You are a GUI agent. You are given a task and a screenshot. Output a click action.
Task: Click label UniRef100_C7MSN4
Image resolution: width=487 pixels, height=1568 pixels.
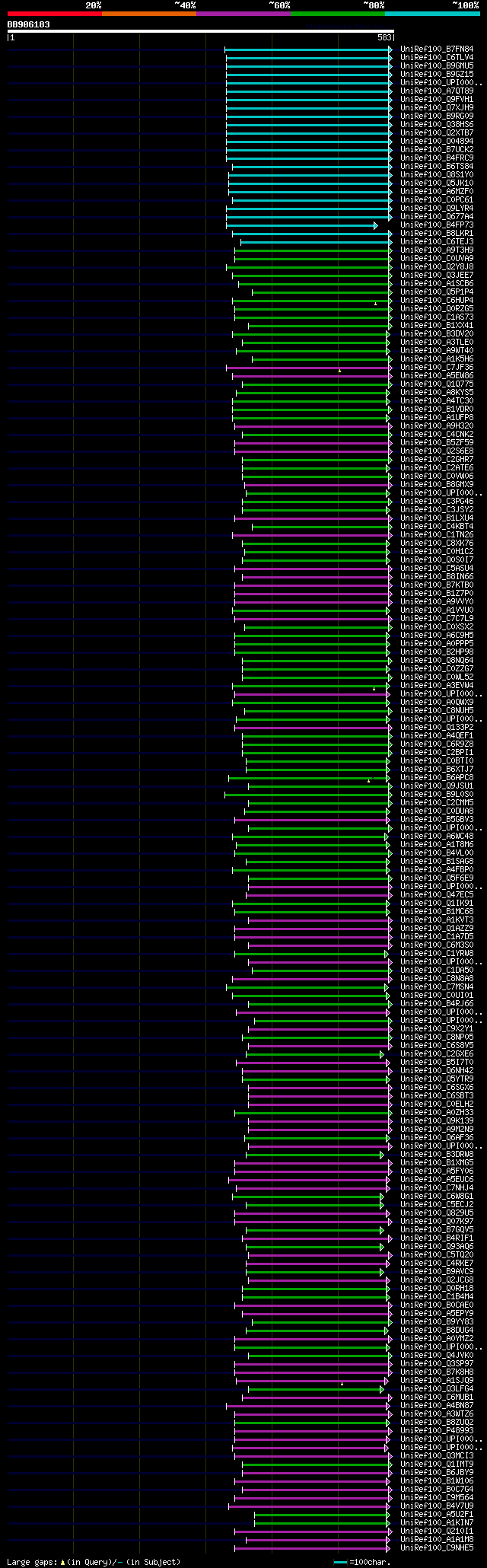pos(437,987)
